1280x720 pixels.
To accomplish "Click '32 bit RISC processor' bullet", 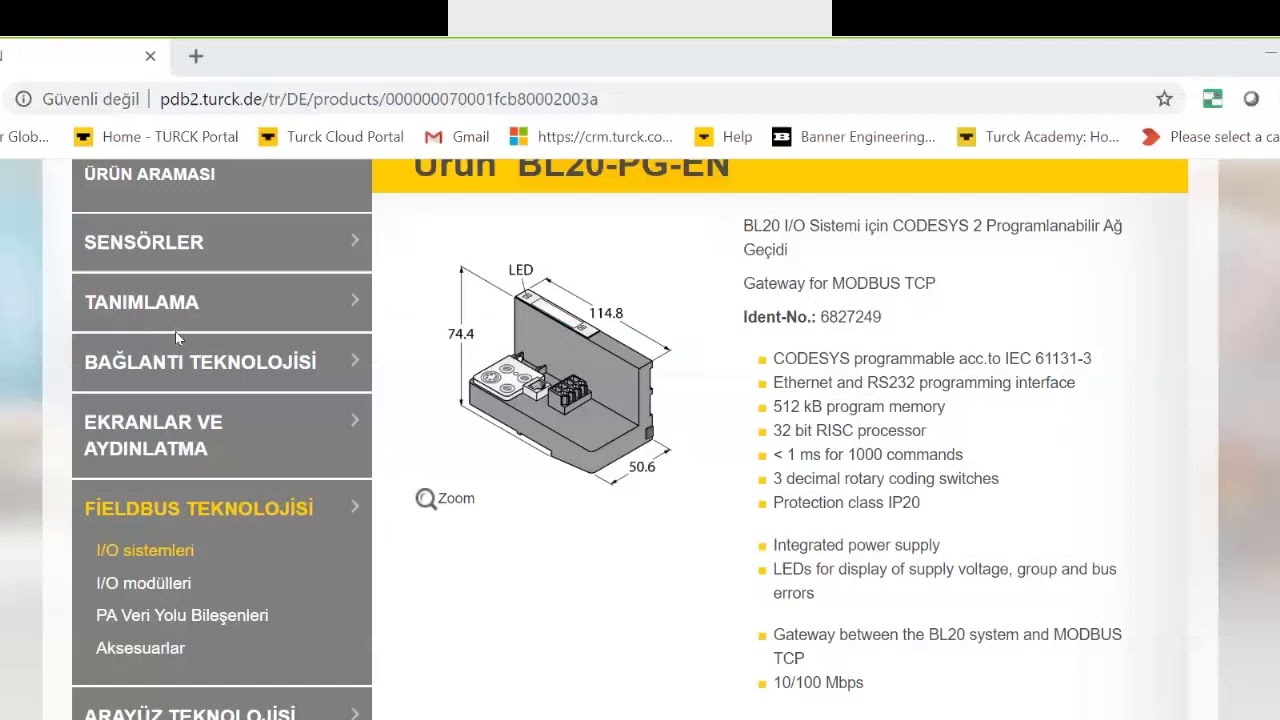I will tap(849, 431).
